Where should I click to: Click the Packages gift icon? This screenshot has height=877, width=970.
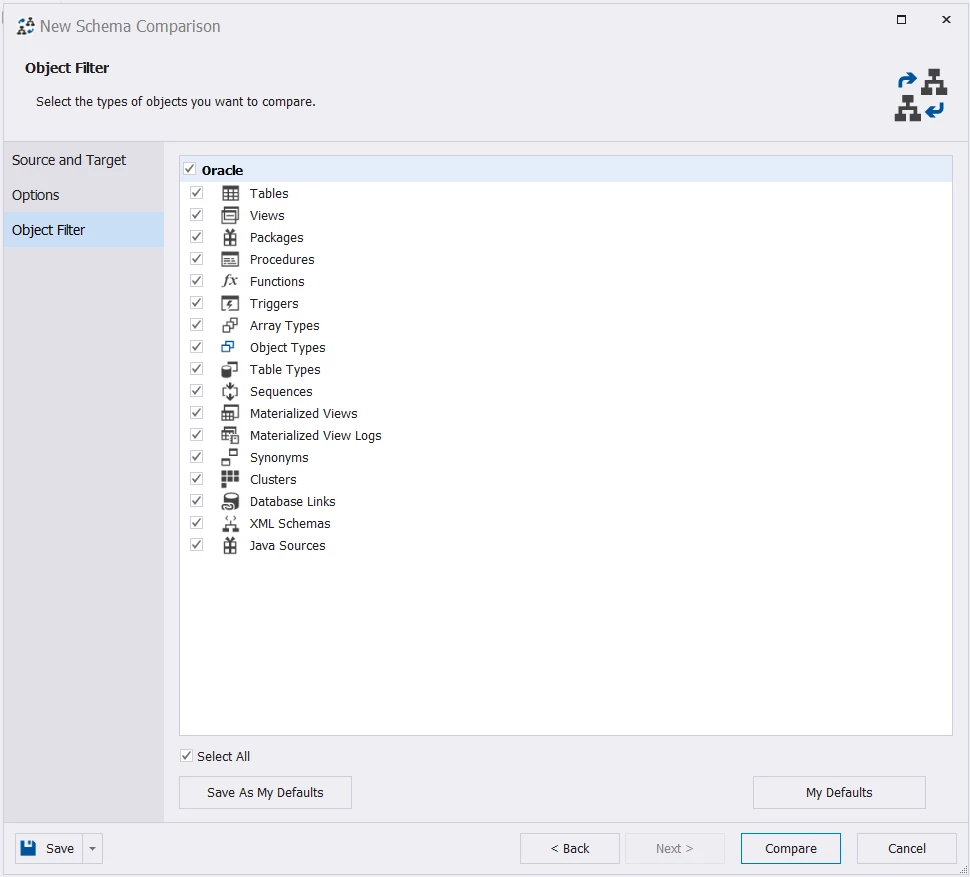coord(230,237)
